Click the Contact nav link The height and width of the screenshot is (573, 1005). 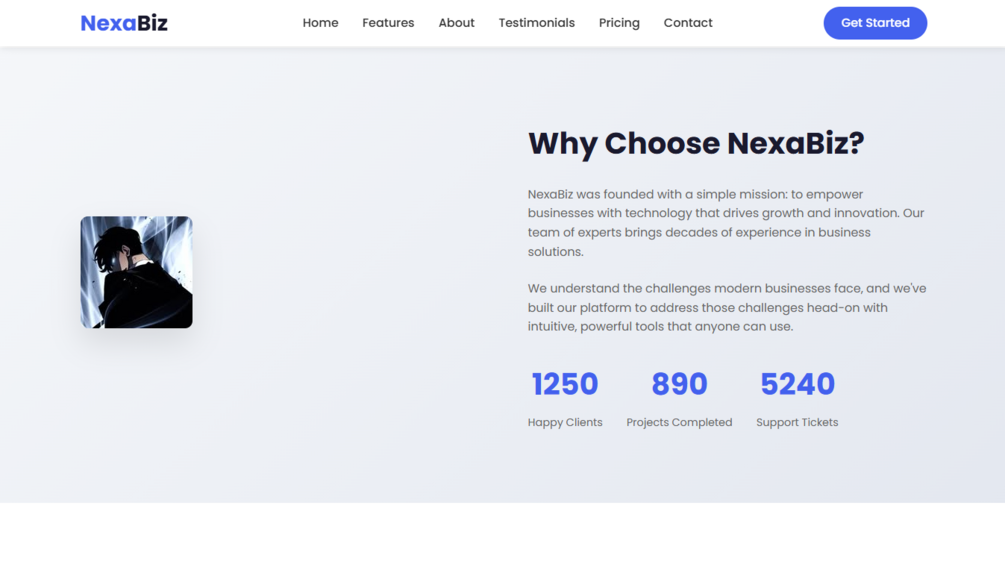[x=688, y=23]
